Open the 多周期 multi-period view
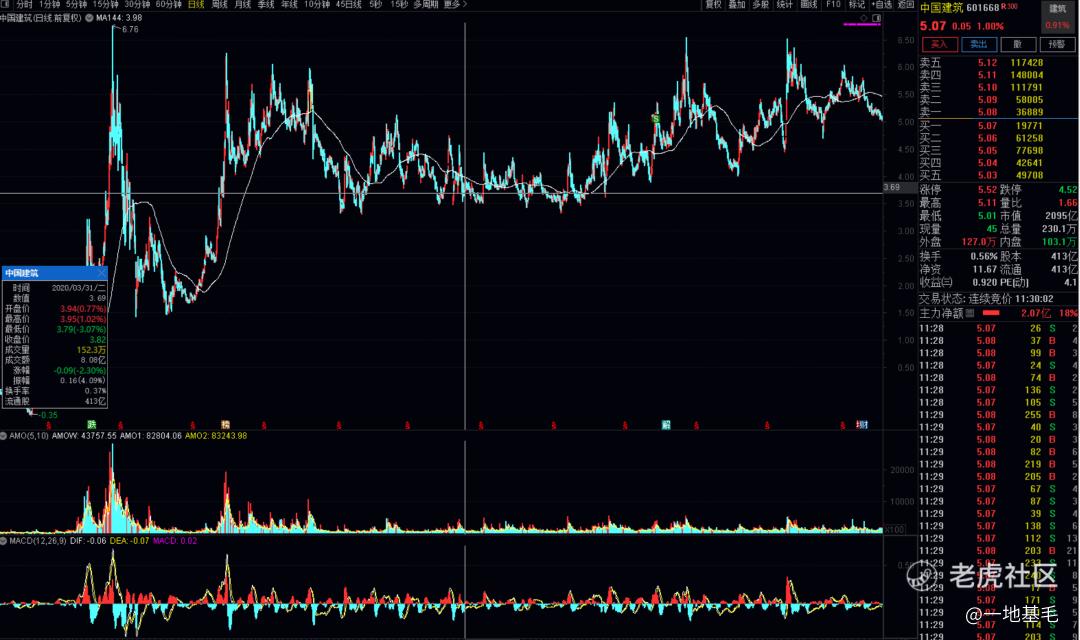Screen dimensions: 1080x640 426,4
